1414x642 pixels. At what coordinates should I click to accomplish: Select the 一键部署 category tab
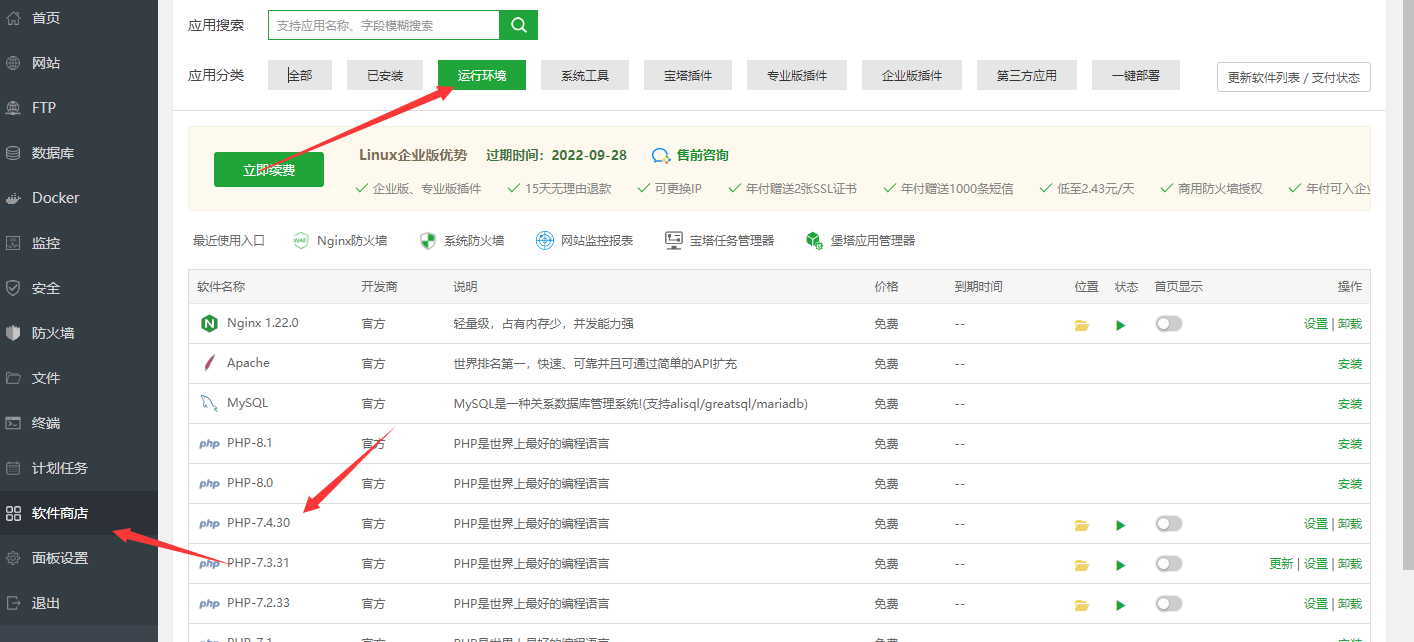pos(1136,75)
